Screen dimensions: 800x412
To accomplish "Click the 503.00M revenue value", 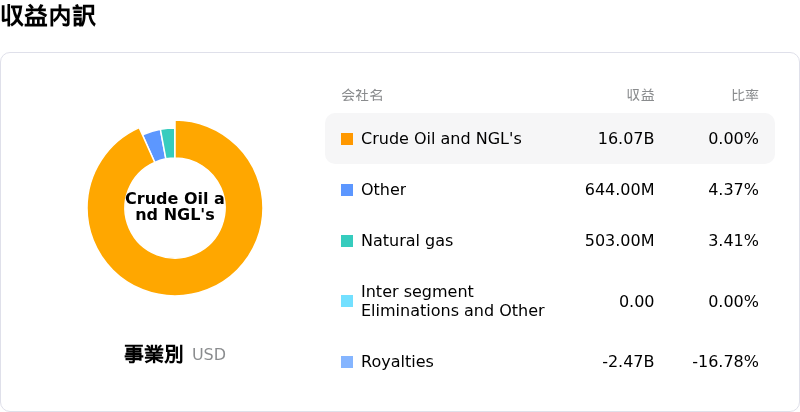I will (619, 241).
